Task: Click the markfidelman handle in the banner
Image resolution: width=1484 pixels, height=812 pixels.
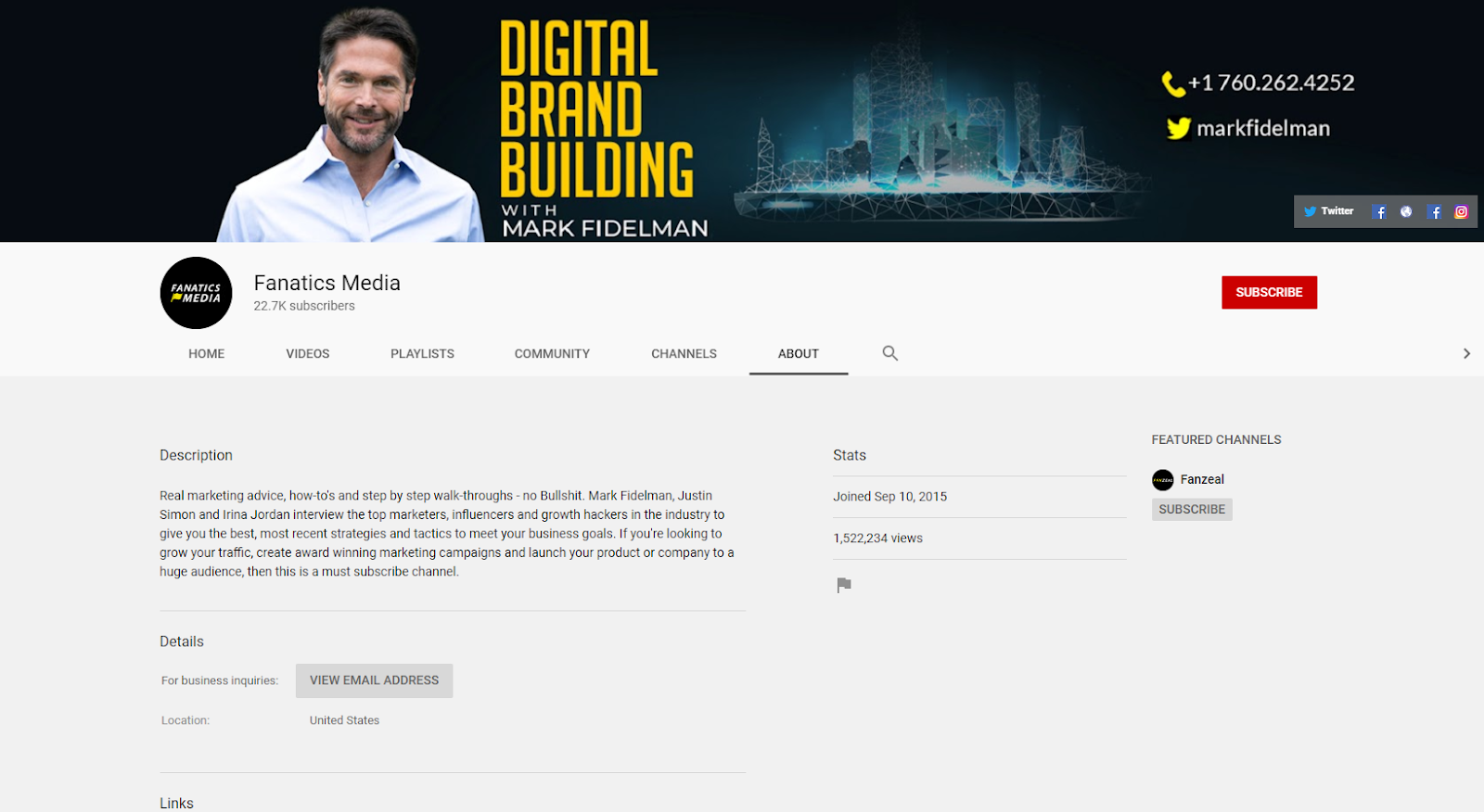Action: 1263,129
